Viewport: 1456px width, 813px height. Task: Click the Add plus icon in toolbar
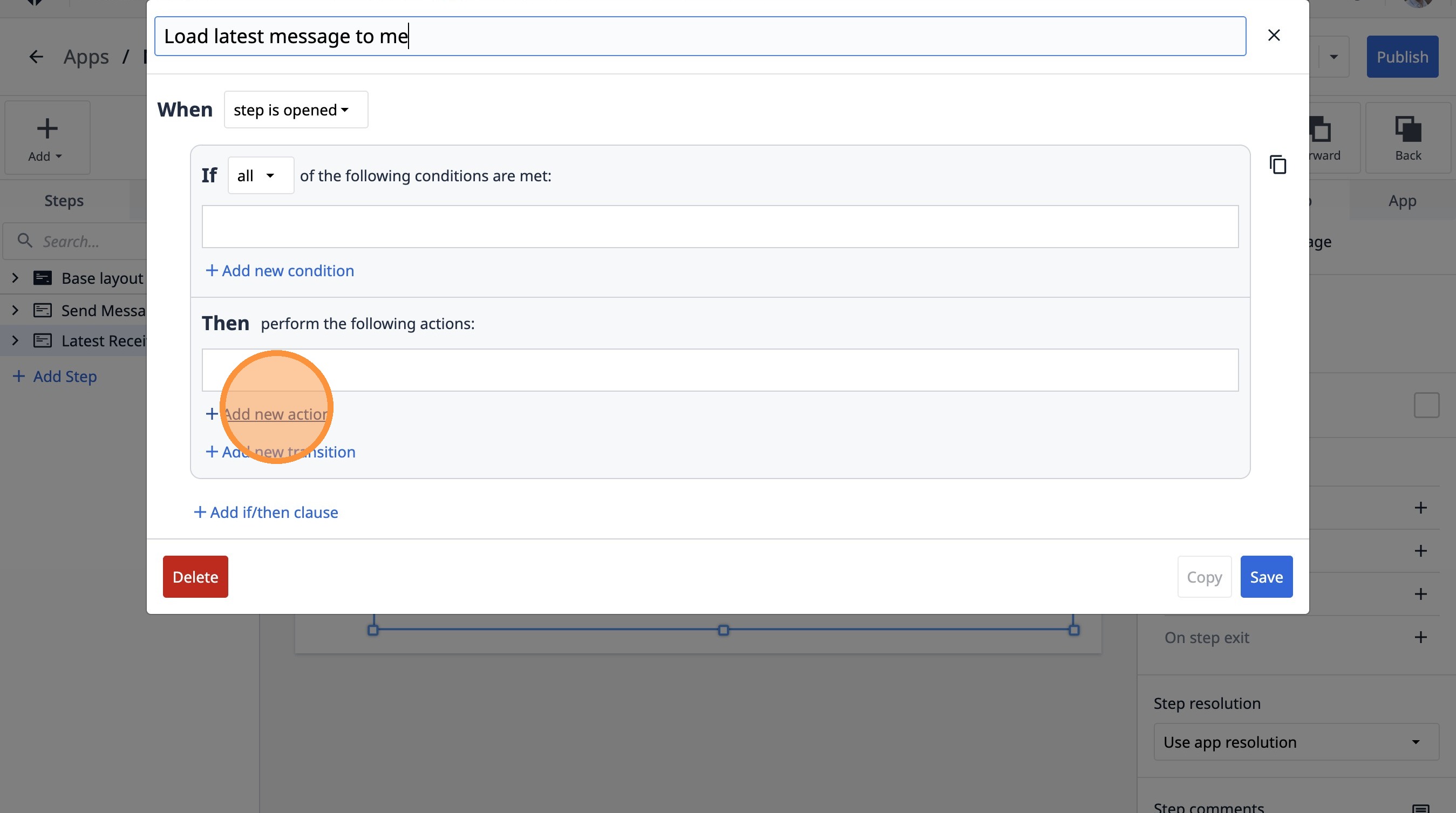tap(47, 129)
